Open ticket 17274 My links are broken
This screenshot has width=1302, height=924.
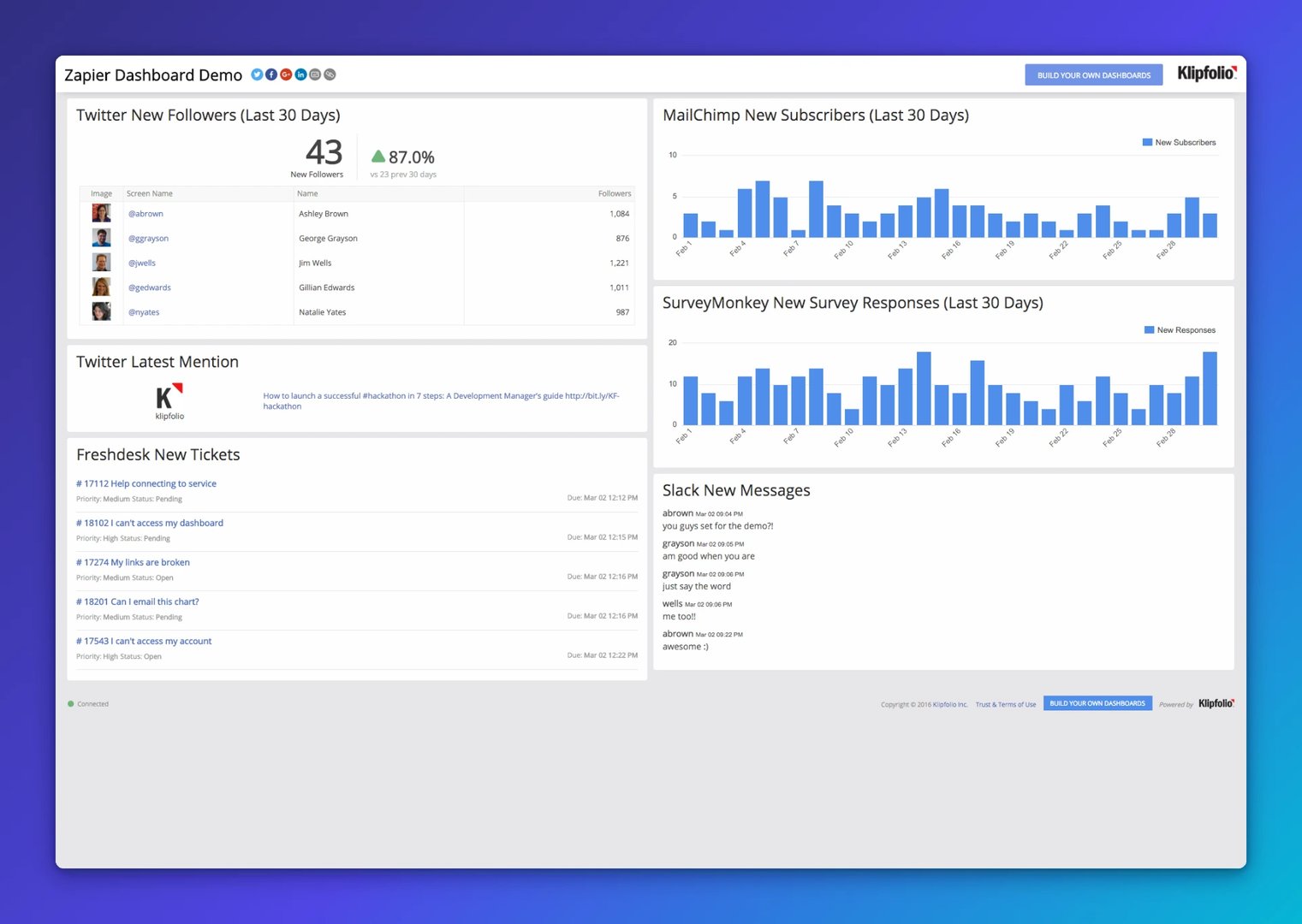pos(133,563)
